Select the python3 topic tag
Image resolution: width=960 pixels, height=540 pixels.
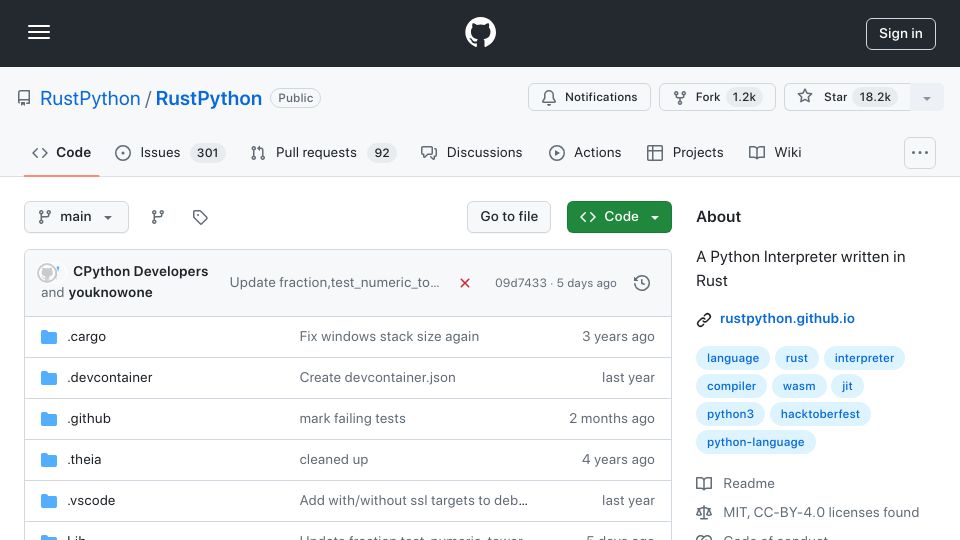click(730, 414)
